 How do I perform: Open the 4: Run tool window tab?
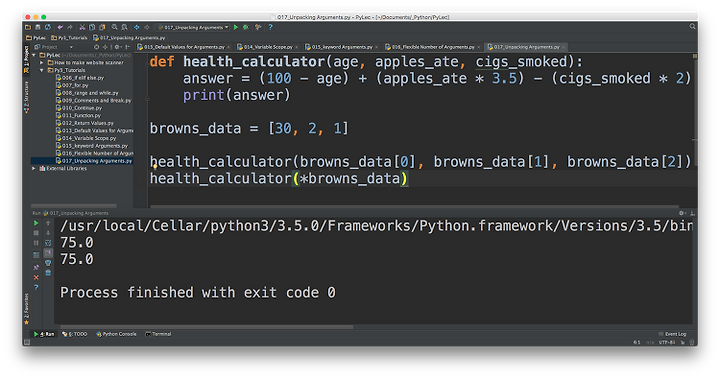coord(44,334)
